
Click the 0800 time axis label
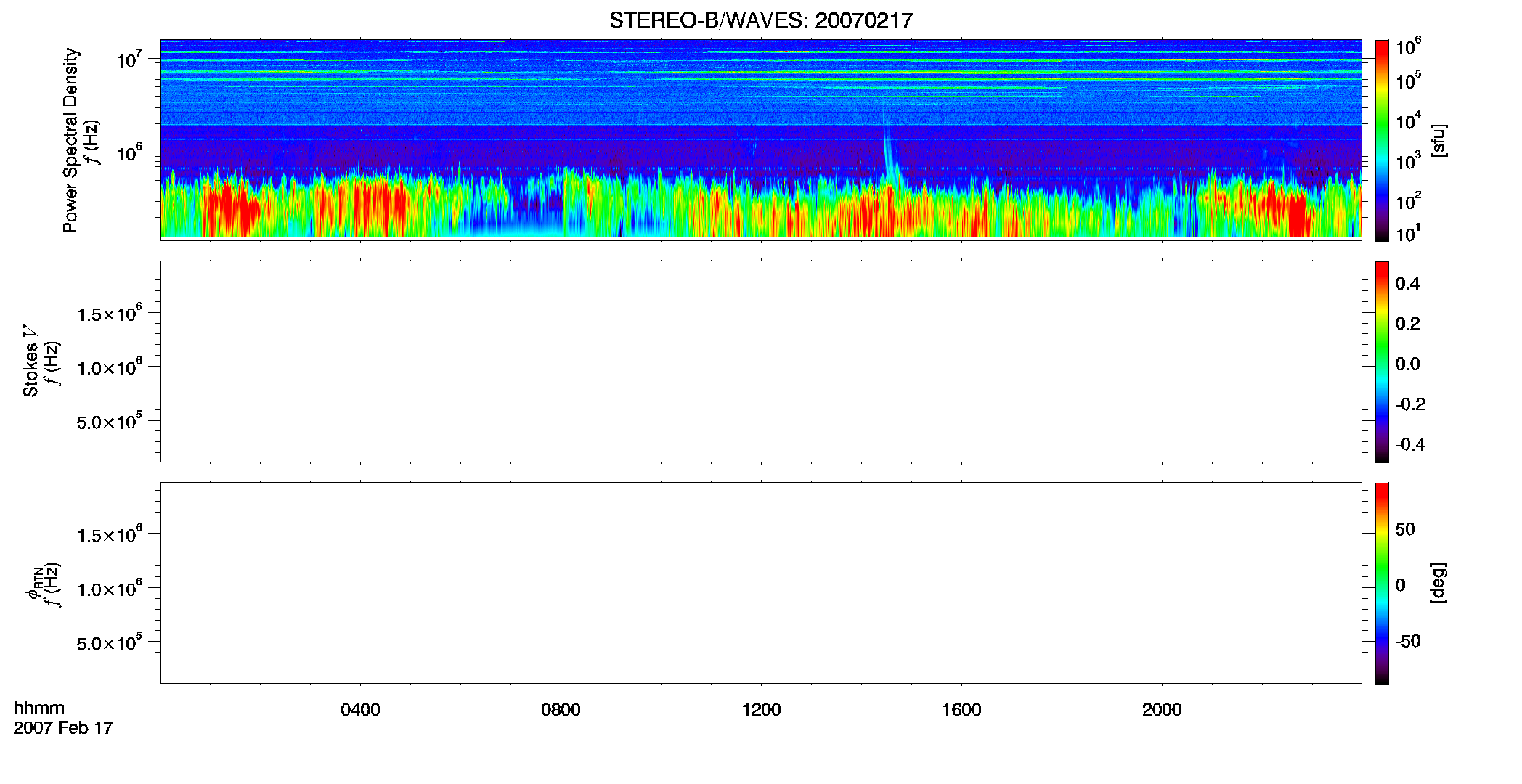pyautogui.click(x=561, y=710)
